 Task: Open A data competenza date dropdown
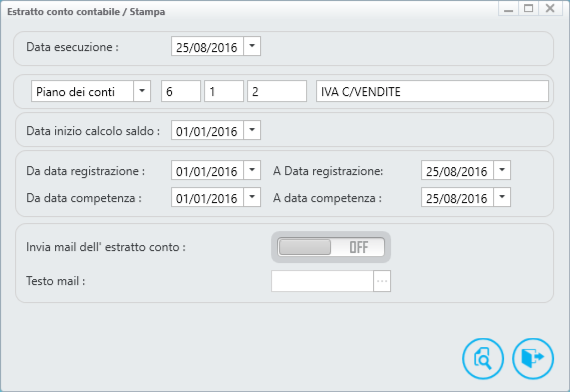point(502,197)
